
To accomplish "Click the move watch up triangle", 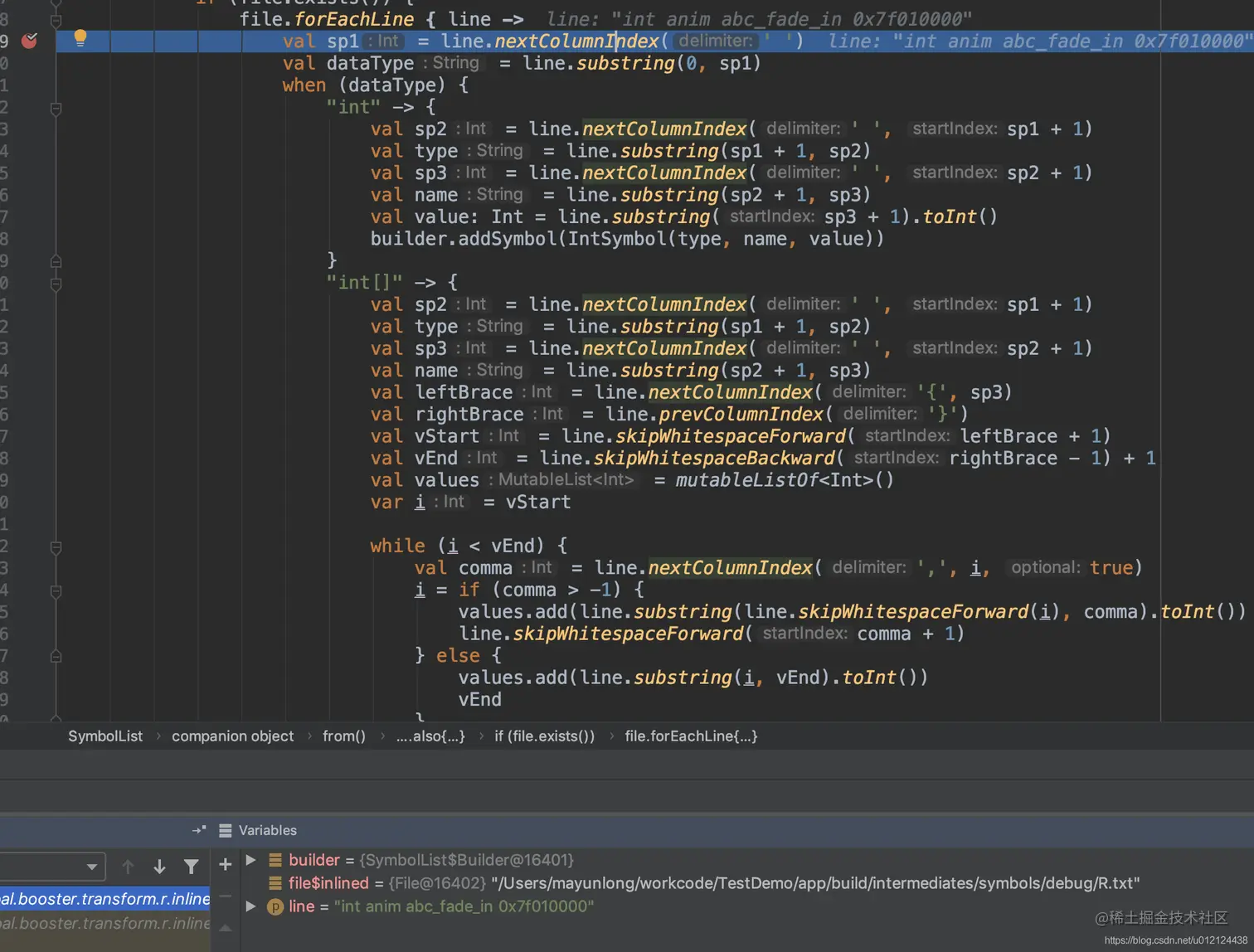I will coord(225,928).
